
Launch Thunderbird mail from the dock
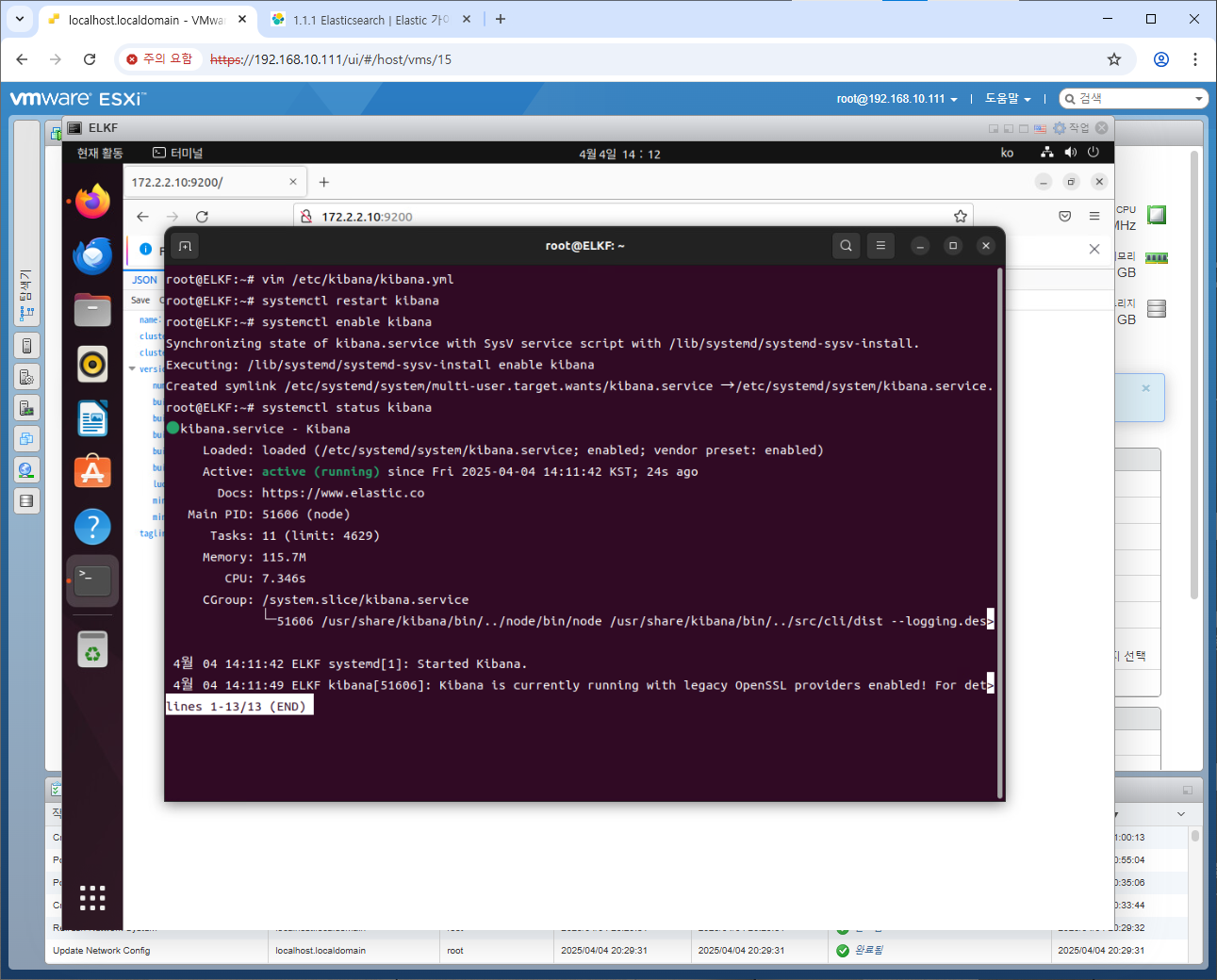92,255
